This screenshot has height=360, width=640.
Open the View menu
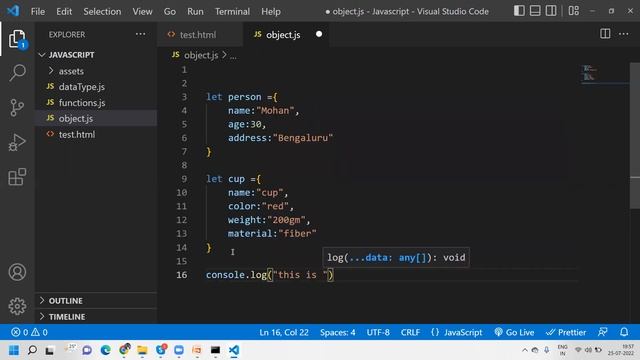pos(142,11)
